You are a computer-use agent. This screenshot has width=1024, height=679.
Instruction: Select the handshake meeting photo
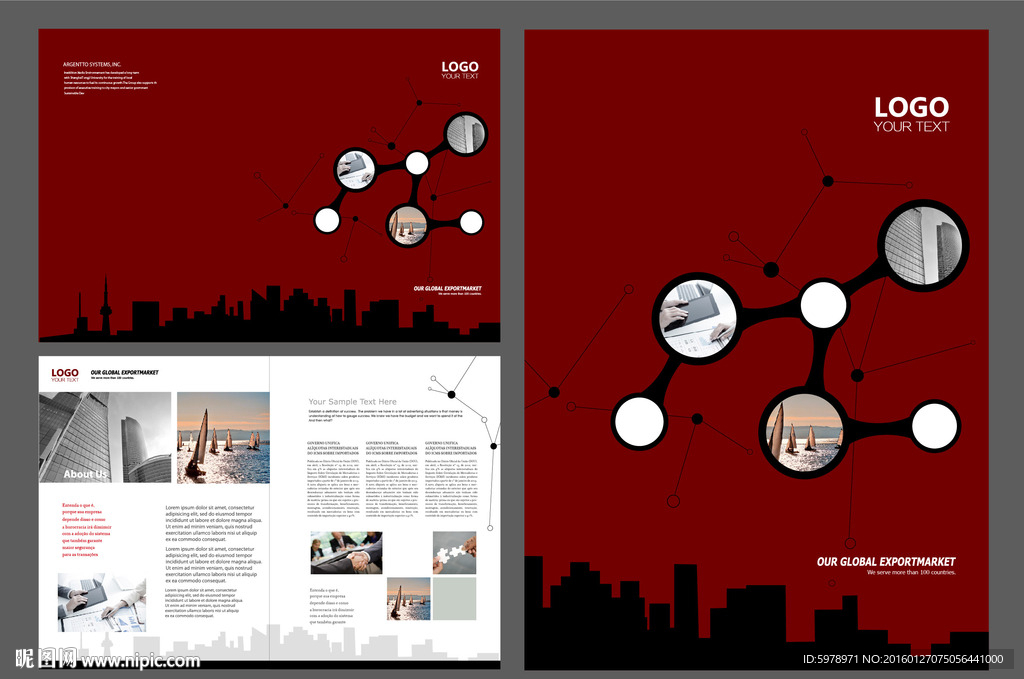point(346,553)
